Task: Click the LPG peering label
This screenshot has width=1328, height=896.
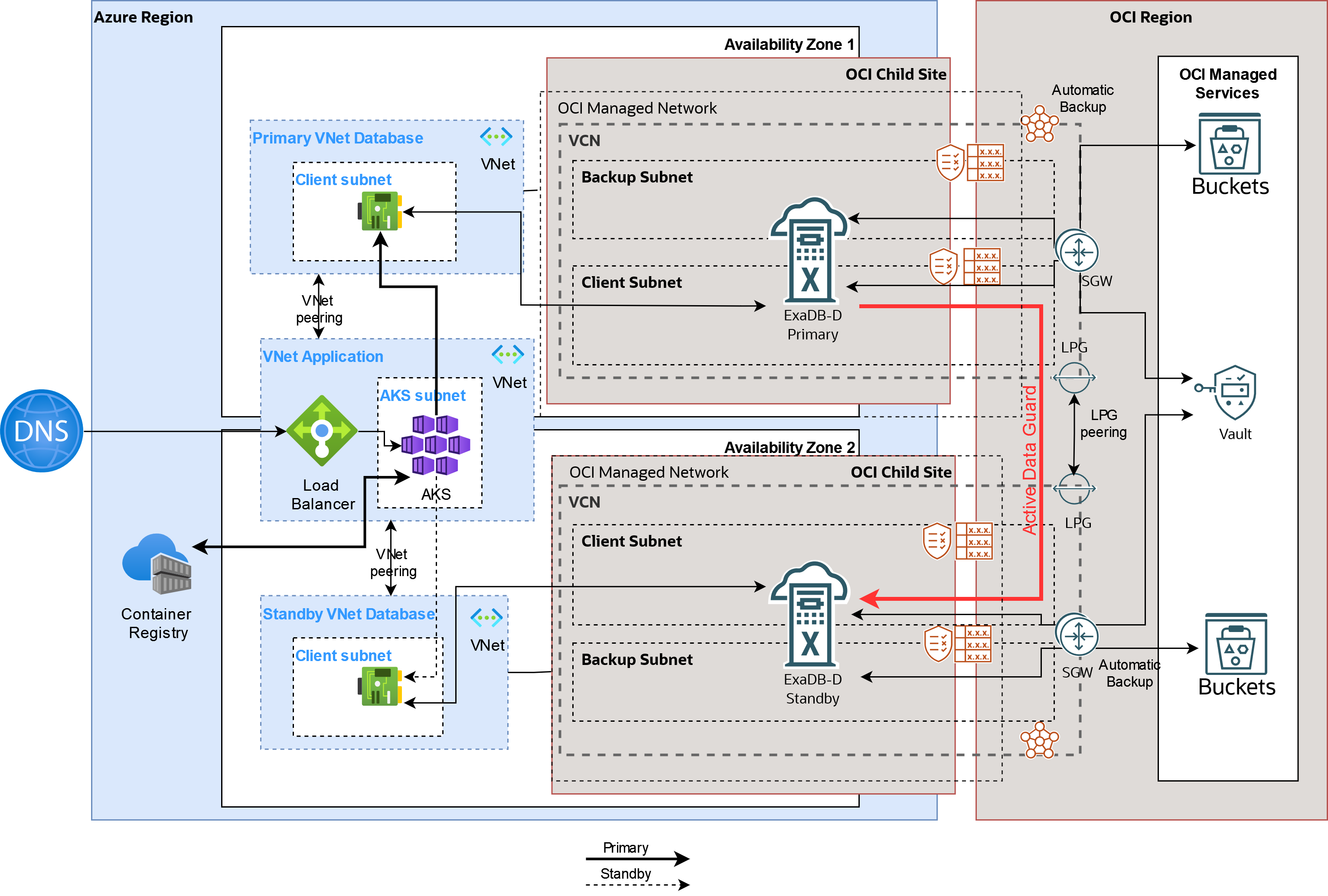Action: click(1103, 424)
